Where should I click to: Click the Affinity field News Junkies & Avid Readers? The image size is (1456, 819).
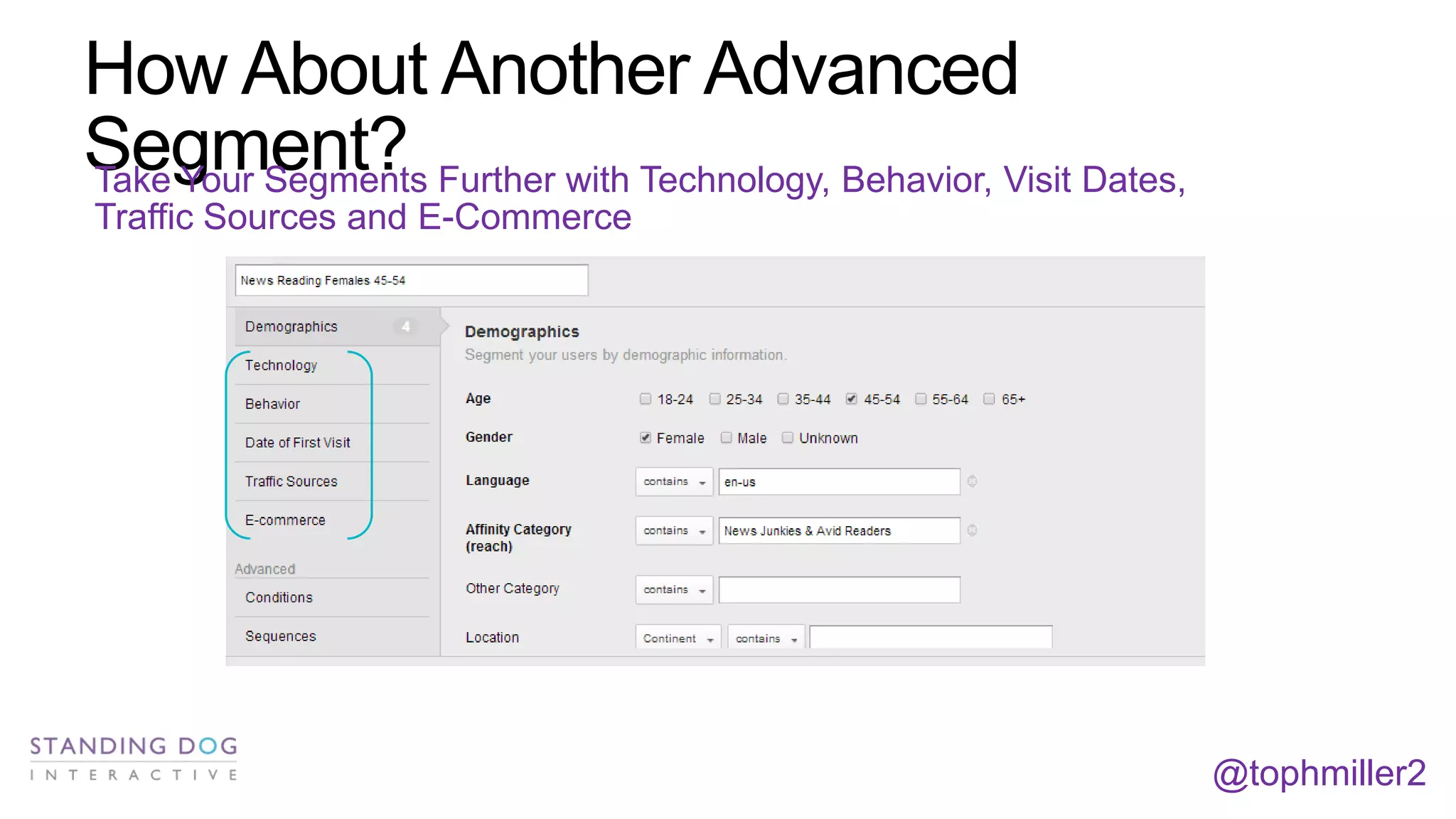(840, 530)
